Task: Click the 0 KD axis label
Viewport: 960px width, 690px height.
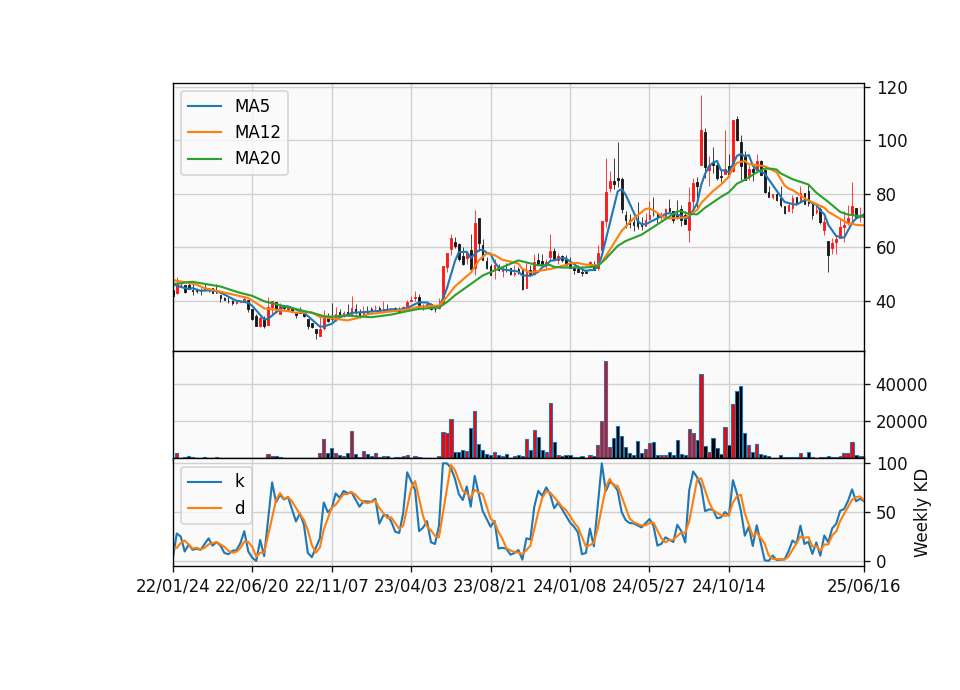Action: coord(882,561)
